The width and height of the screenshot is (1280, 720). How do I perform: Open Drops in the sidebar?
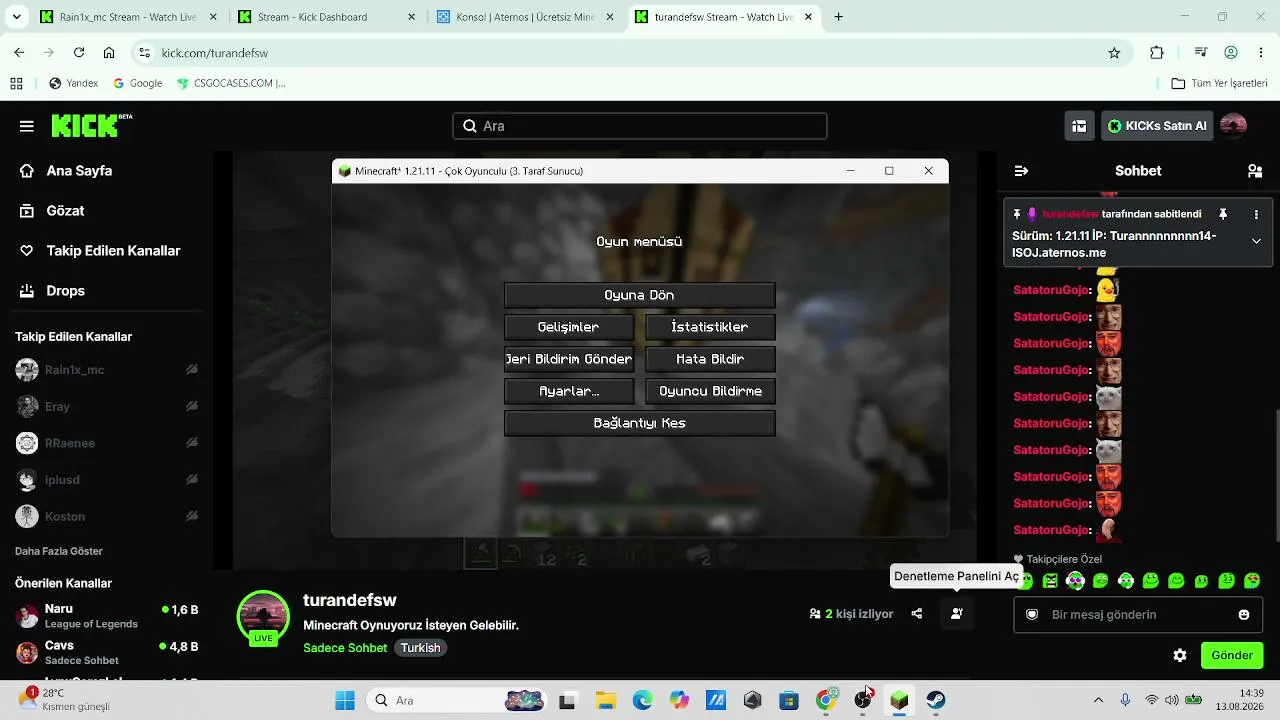[x=52, y=291]
